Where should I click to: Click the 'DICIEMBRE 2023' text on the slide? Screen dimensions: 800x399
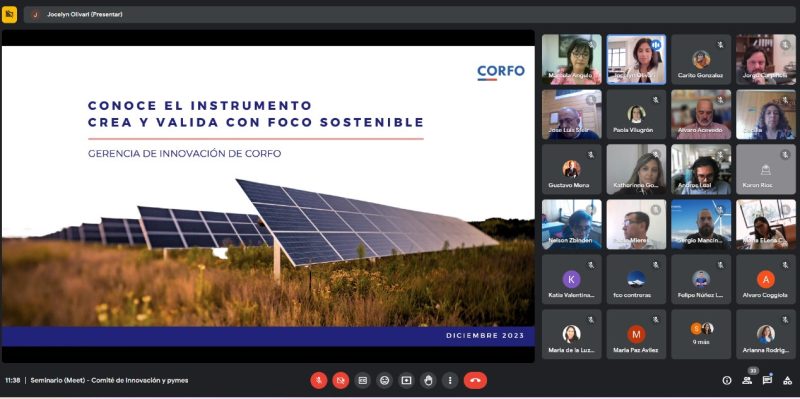pyautogui.click(x=485, y=336)
